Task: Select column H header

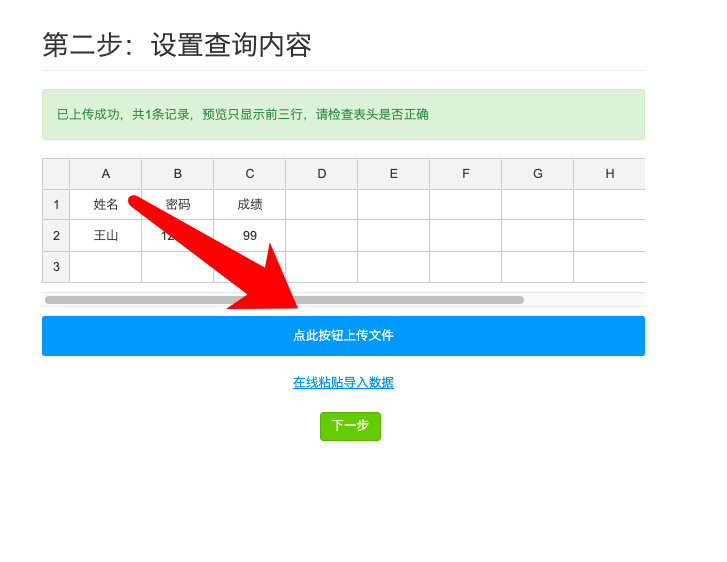Action: (x=609, y=174)
